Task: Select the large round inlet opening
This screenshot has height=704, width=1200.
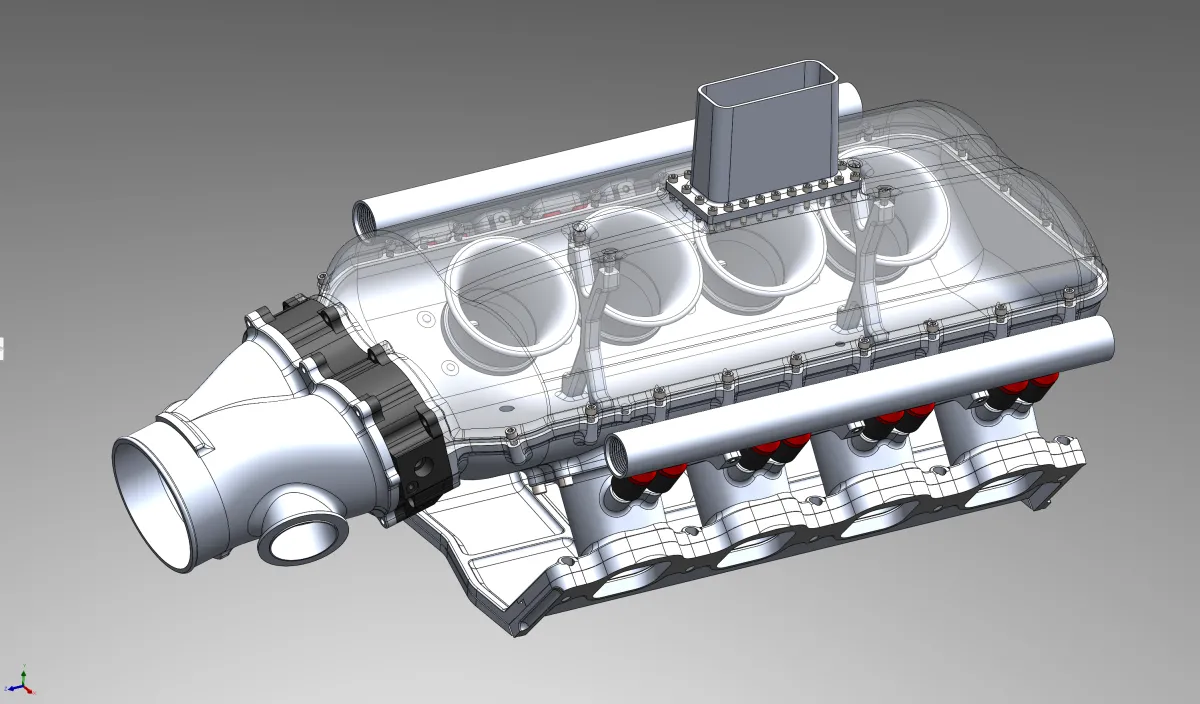Action: (x=152, y=504)
